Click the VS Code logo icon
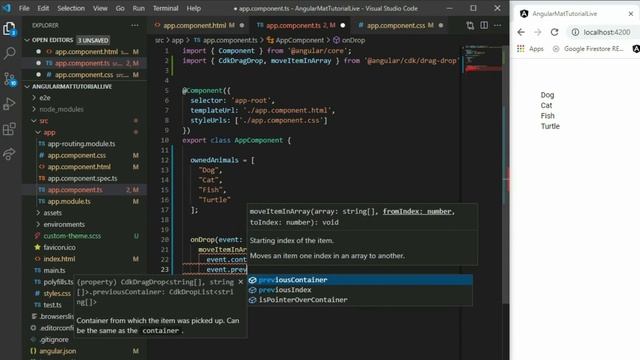 (7, 8)
